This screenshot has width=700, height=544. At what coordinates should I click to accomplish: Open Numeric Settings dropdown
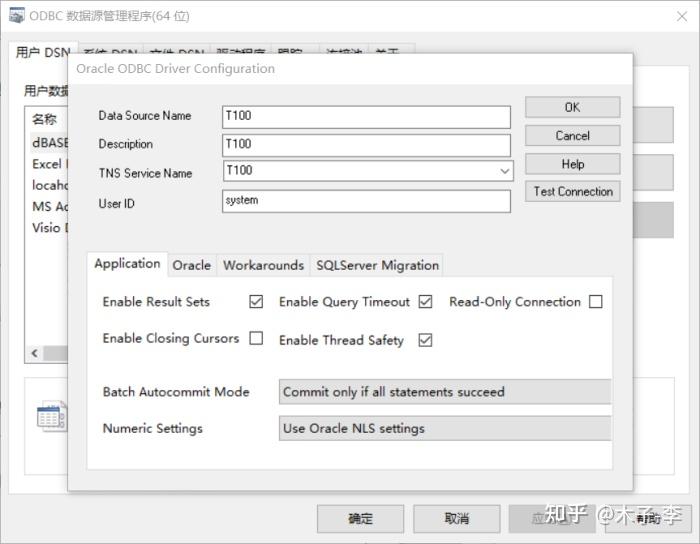pyautogui.click(x=445, y=428)
